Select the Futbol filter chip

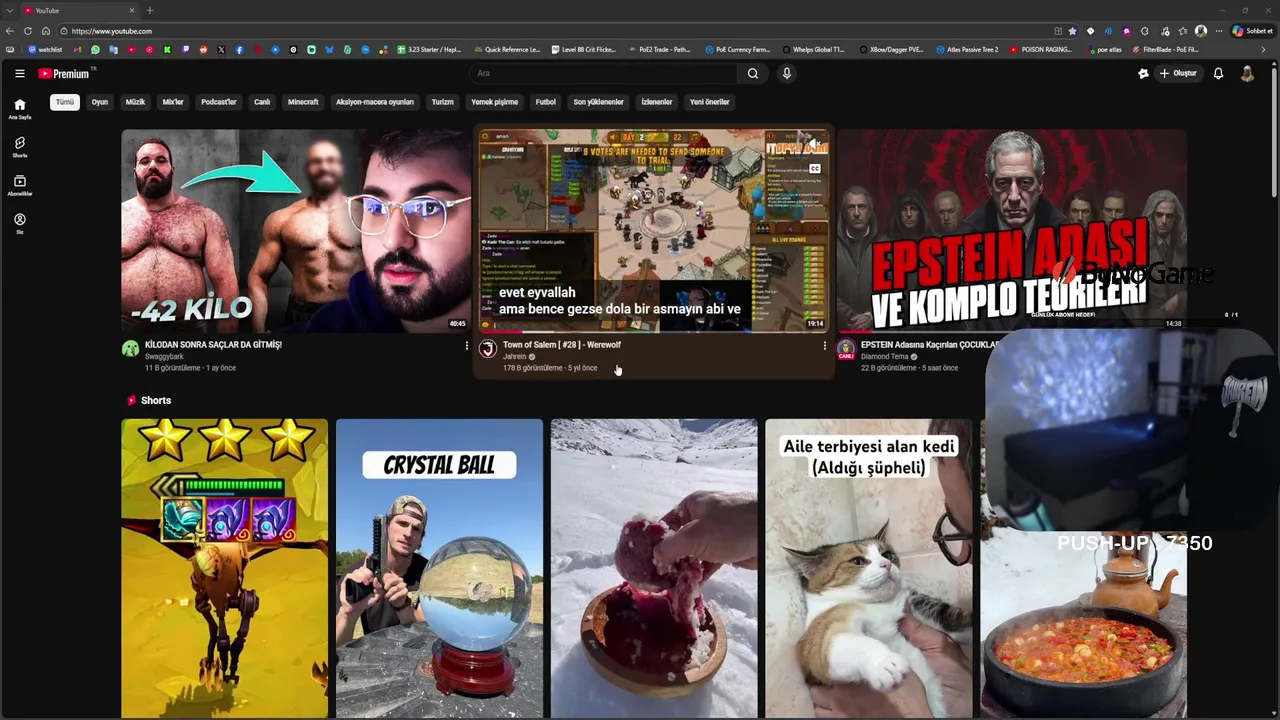(545, 102)
